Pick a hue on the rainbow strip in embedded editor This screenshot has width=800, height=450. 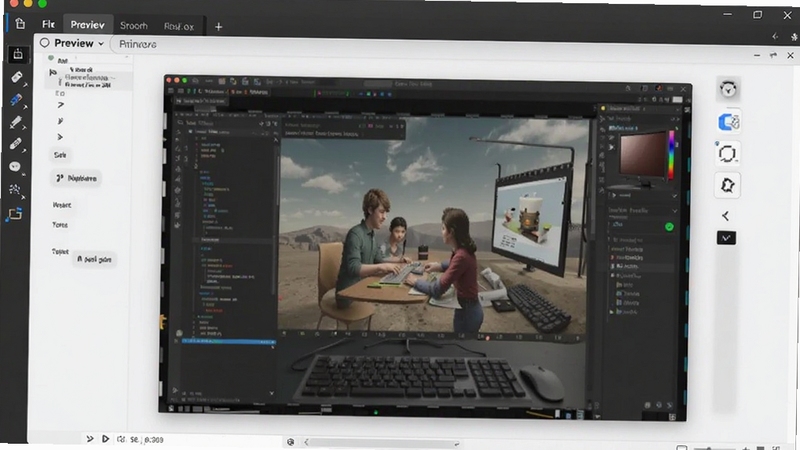(x=671, y=155)
